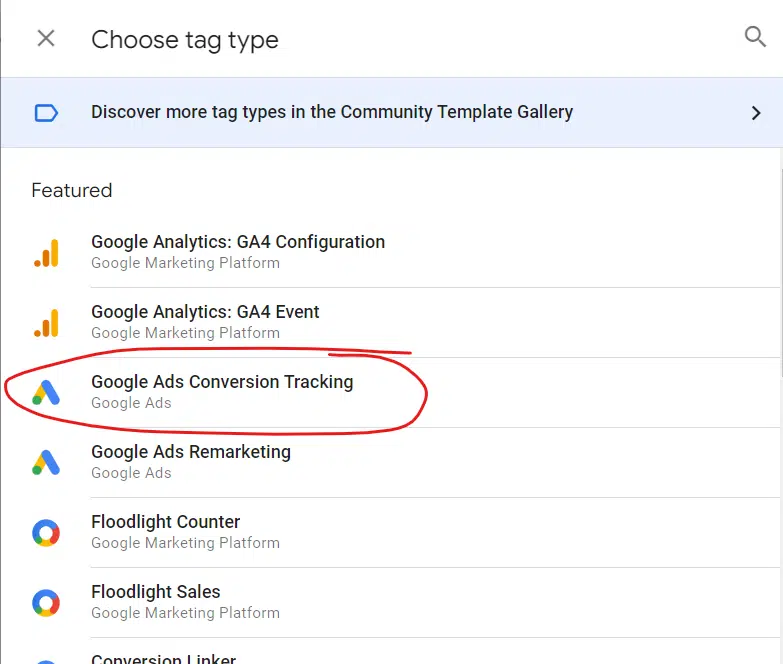The image size is (783, 664).
Task: Close the Choose tag type panel
Action: (x=46, y=38)
